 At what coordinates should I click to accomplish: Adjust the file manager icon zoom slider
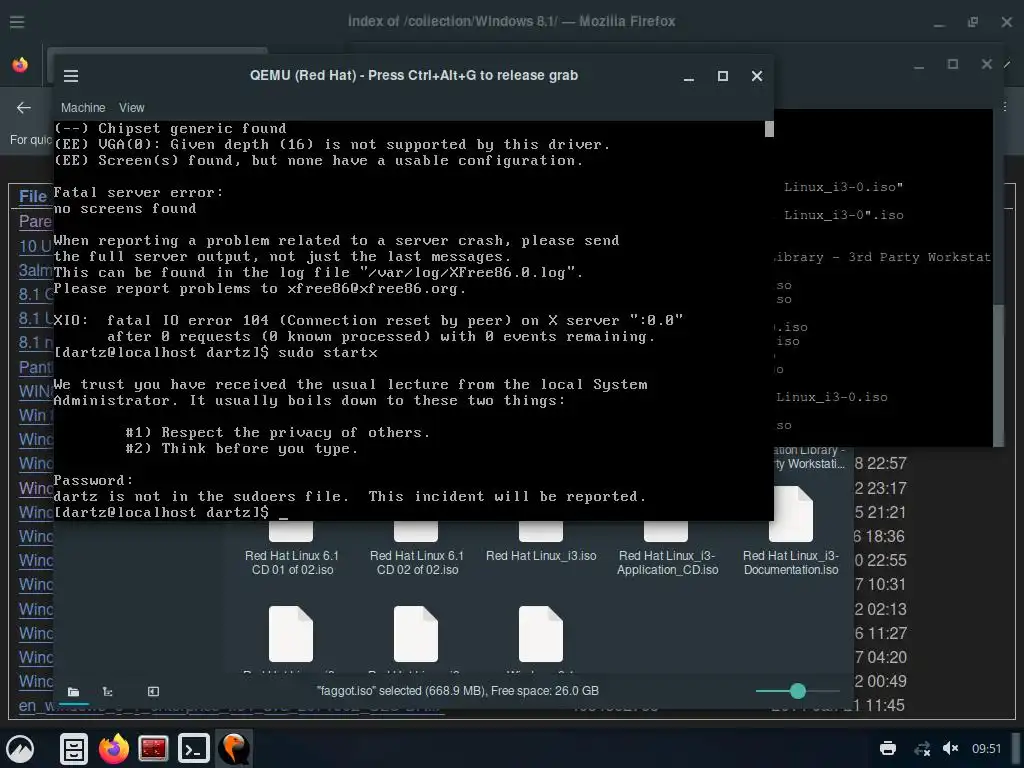[x=797, y=691]
